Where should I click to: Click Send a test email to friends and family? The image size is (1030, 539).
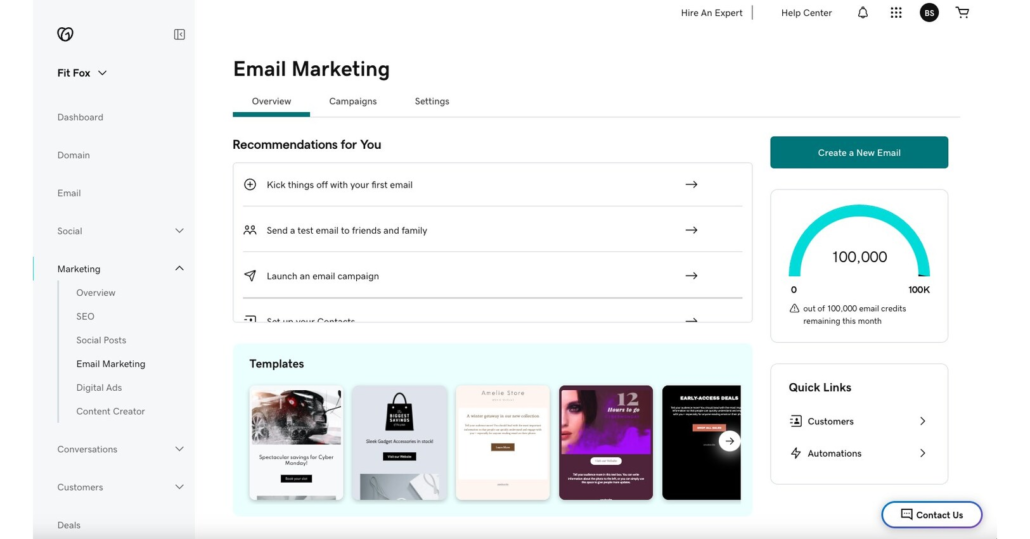tap(347, 230)
